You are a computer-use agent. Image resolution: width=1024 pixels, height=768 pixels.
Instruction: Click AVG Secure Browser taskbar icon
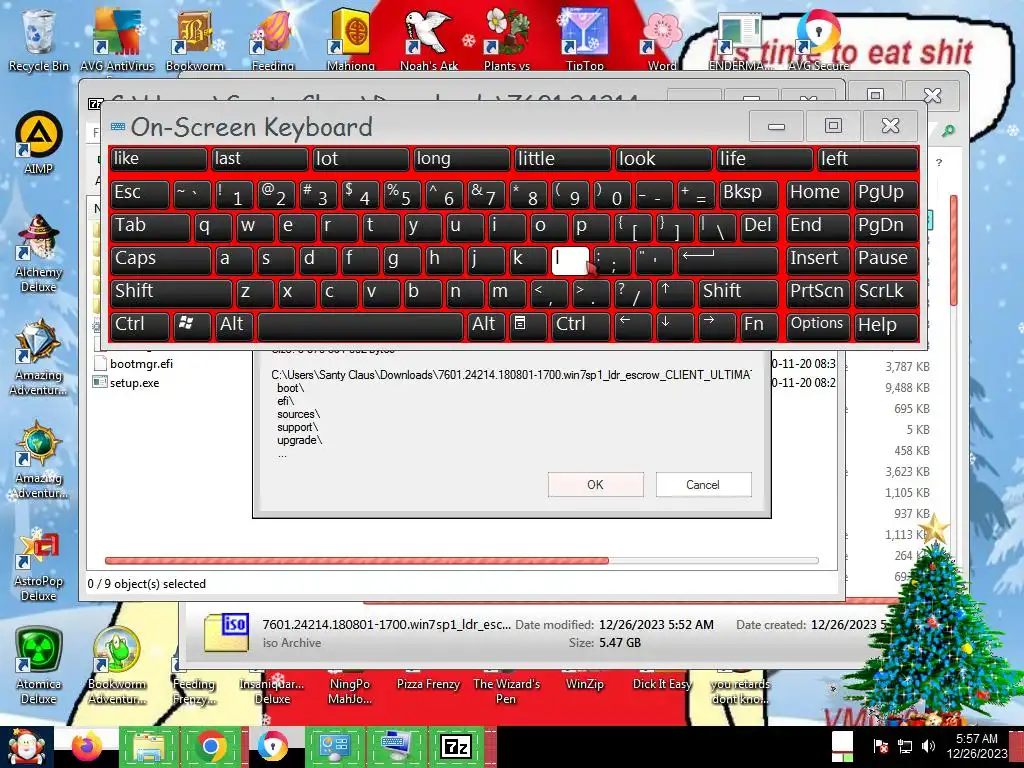click(272, 746)
